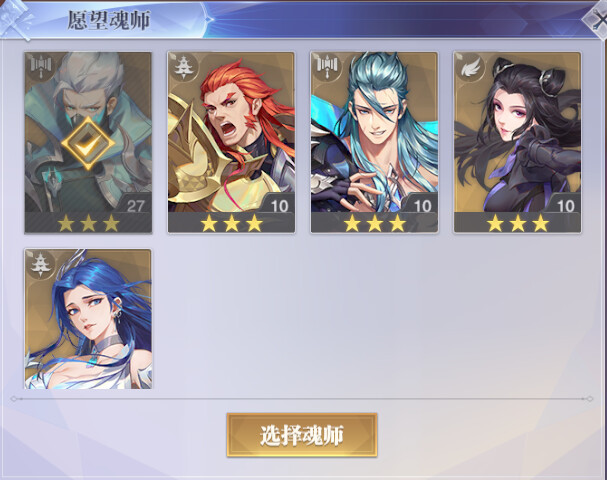Click the 愿望魂师 title header
The image size is (607, 480).
108,20
